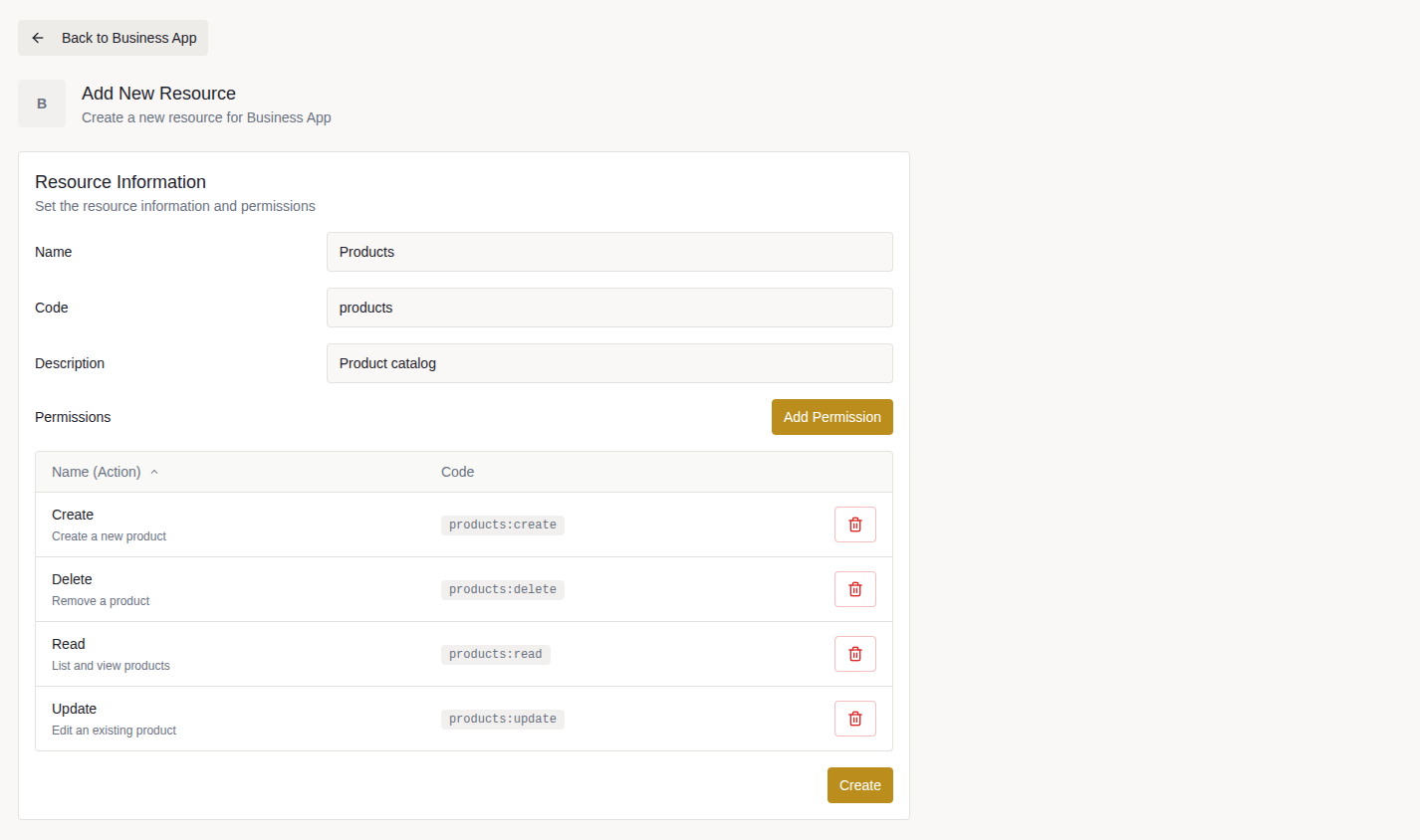Click Add Permission button

832,417
